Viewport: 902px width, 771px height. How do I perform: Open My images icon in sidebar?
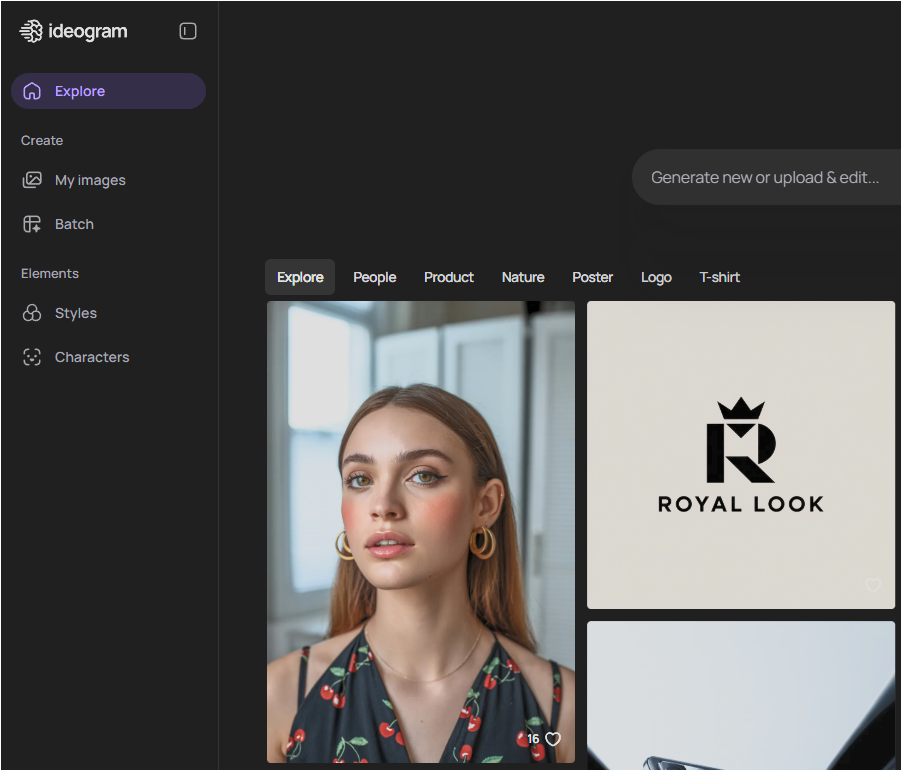[x=32, y=180]
